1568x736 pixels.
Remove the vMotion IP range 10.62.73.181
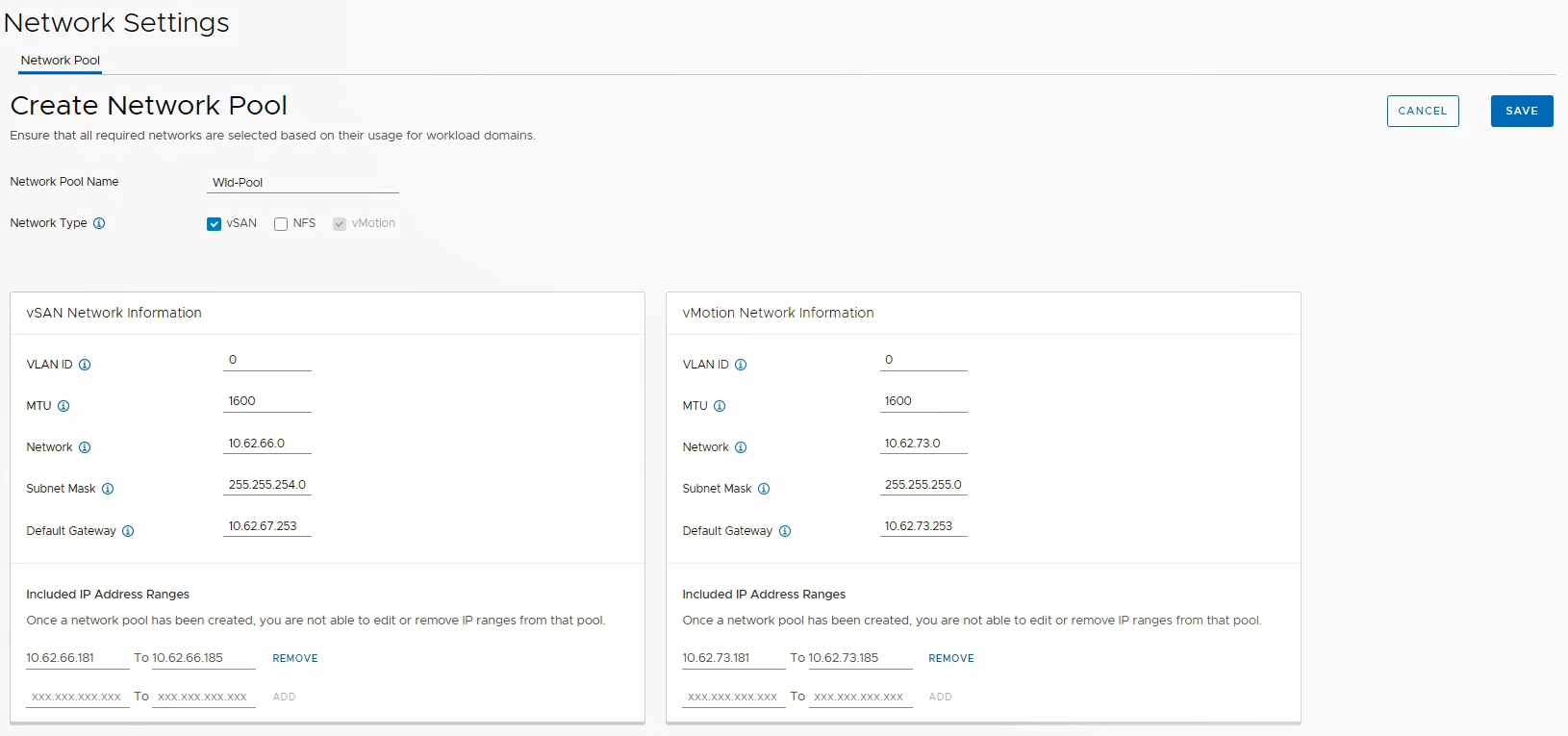click(950, 659)
